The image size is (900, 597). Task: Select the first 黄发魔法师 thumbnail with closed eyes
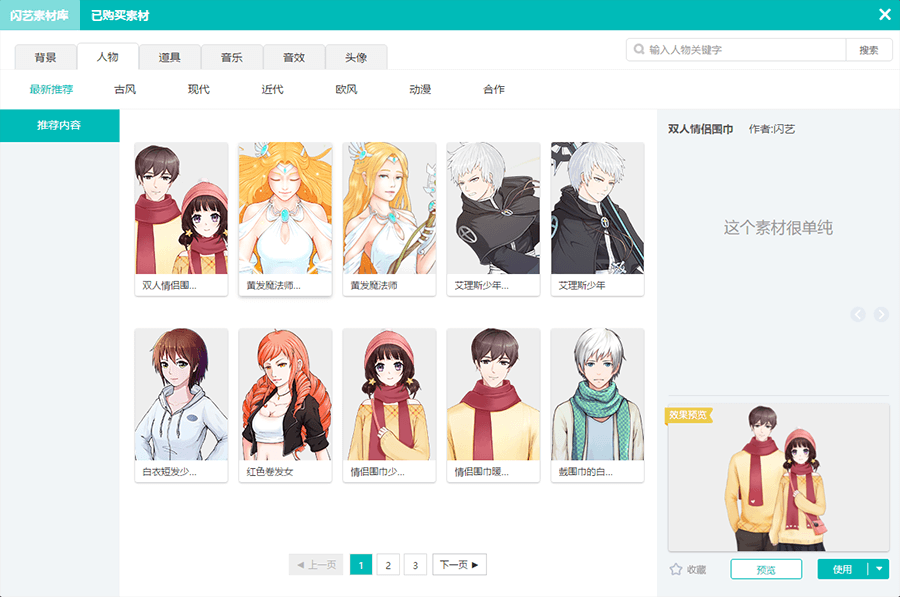[x=285, y=219]
